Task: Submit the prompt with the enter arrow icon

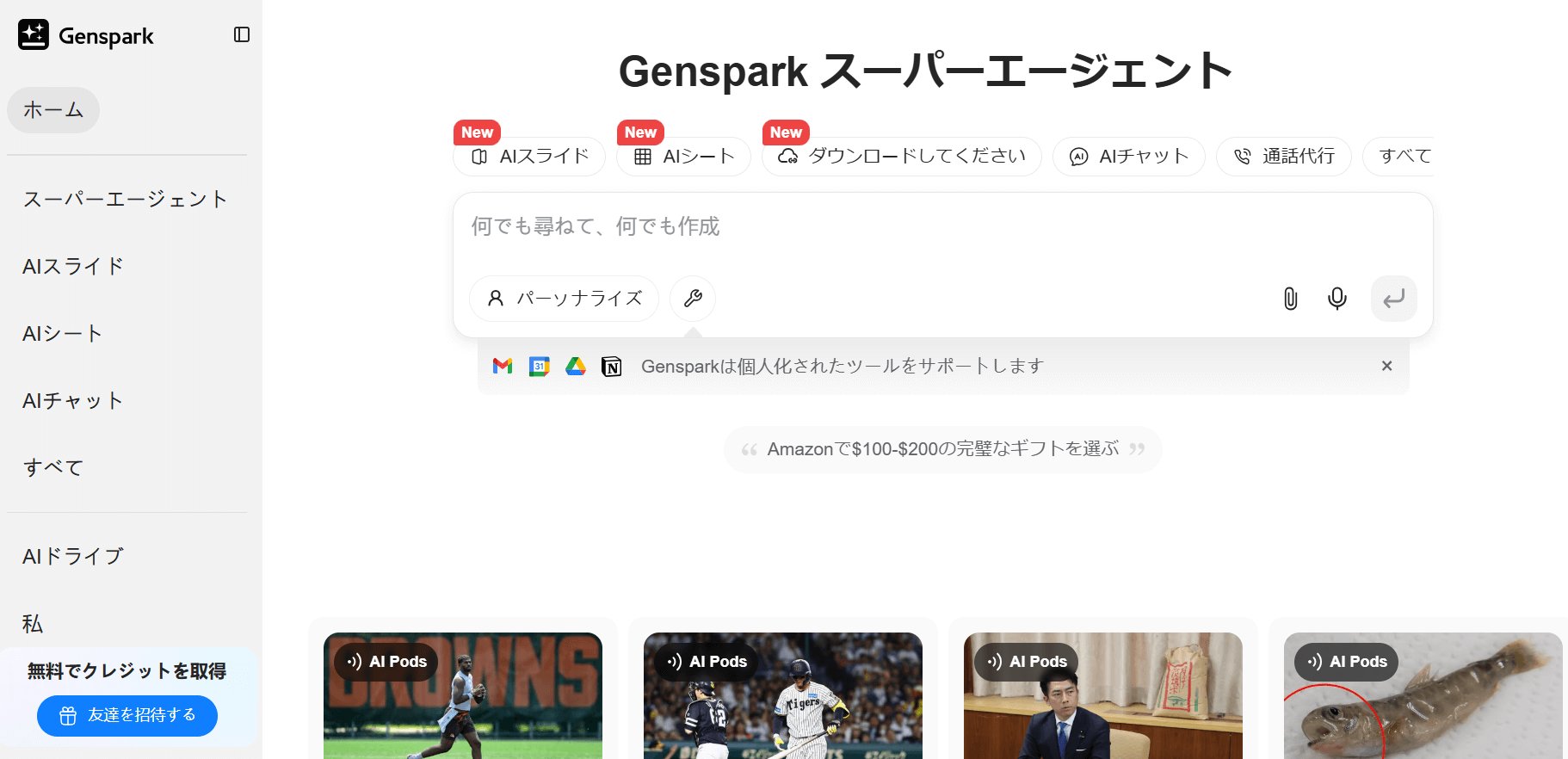Action: (1393, 299)
